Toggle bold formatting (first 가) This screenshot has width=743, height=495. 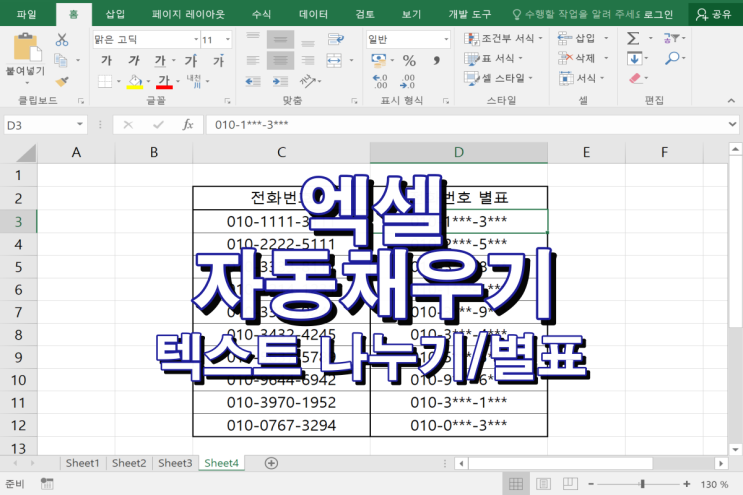click(106, 60)
